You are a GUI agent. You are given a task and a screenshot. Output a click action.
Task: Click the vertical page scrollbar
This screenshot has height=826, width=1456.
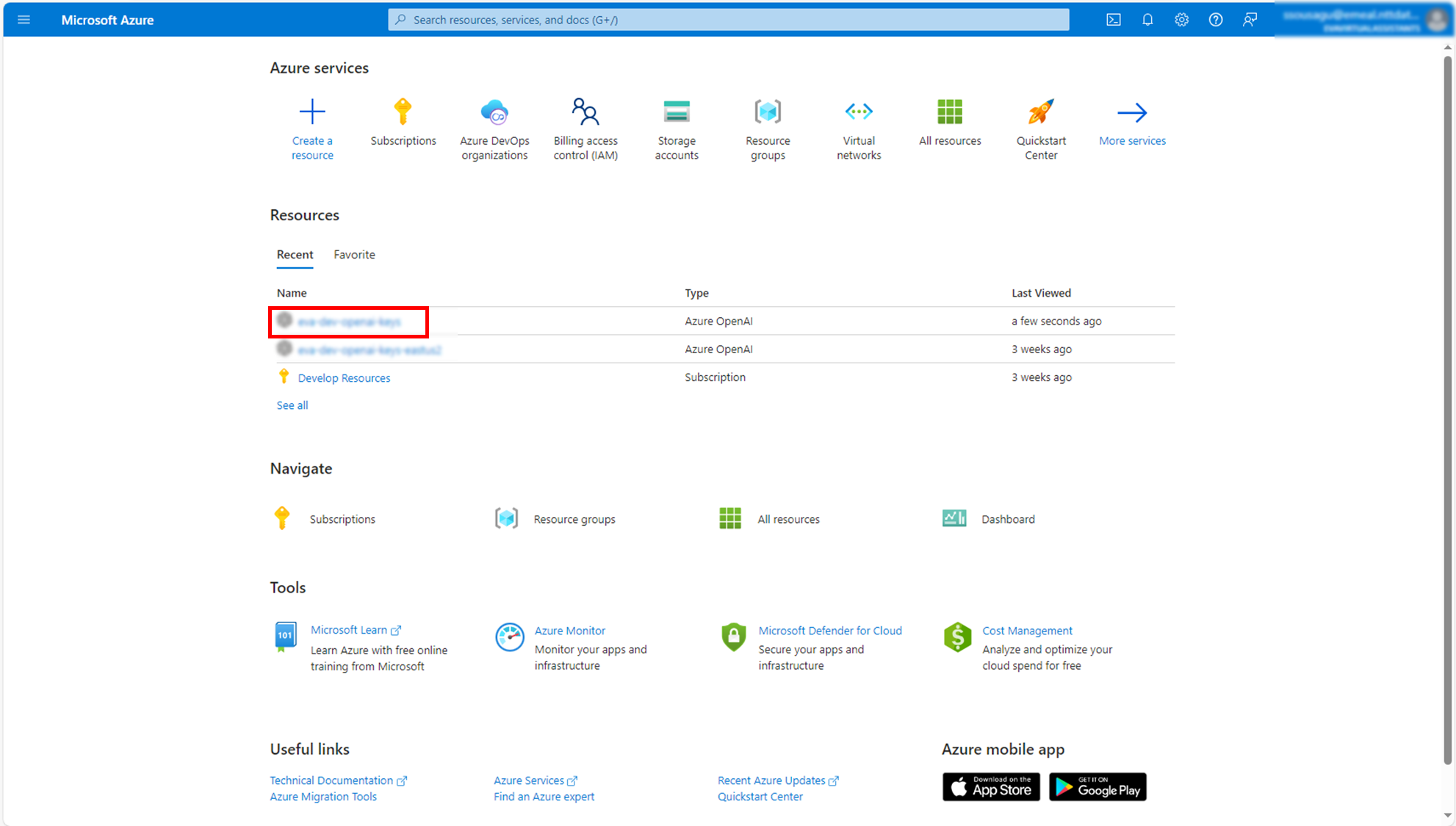(x=1448, y=411)
